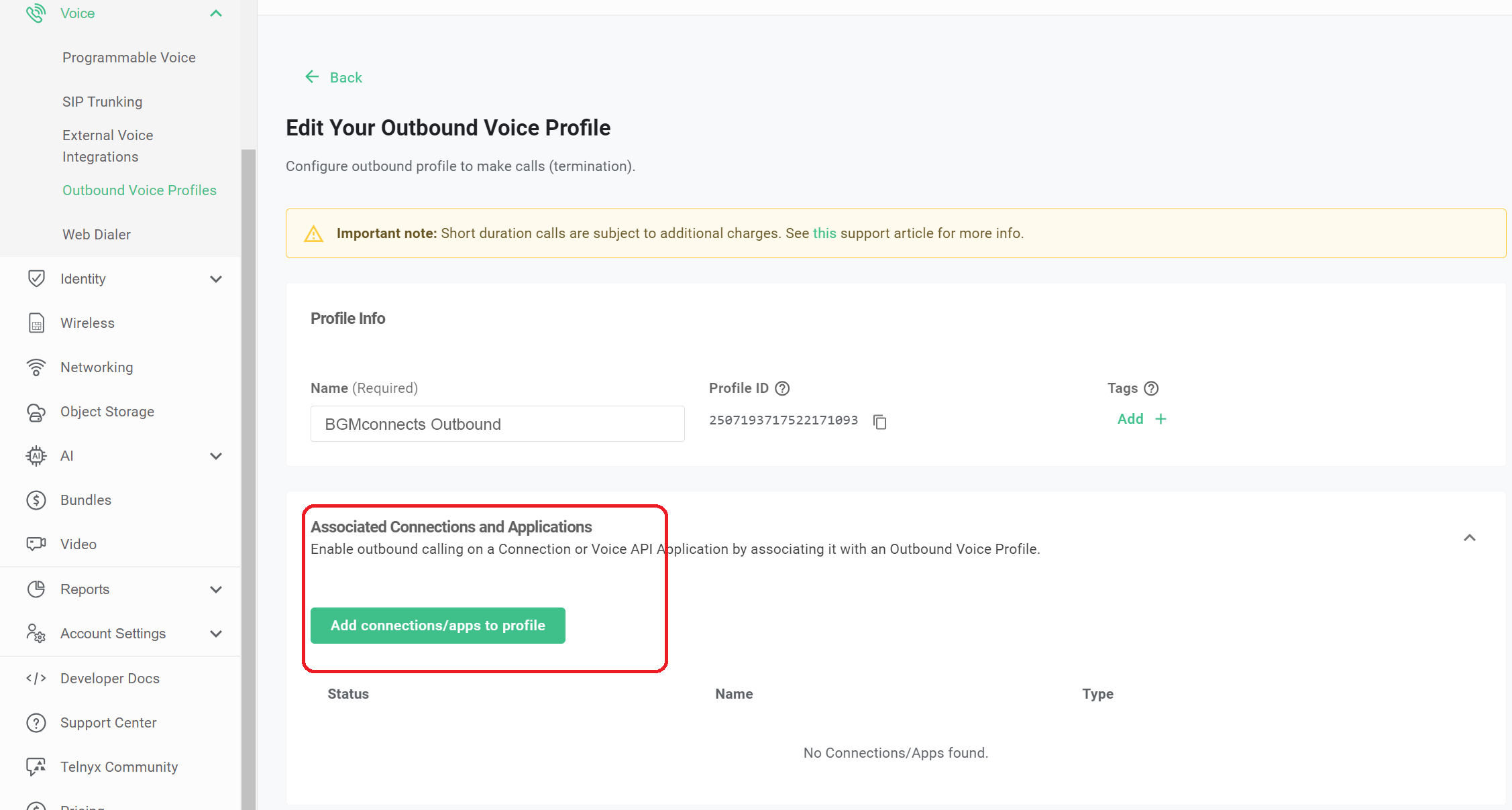Click the Profile ID help question icon

[782, 388]
